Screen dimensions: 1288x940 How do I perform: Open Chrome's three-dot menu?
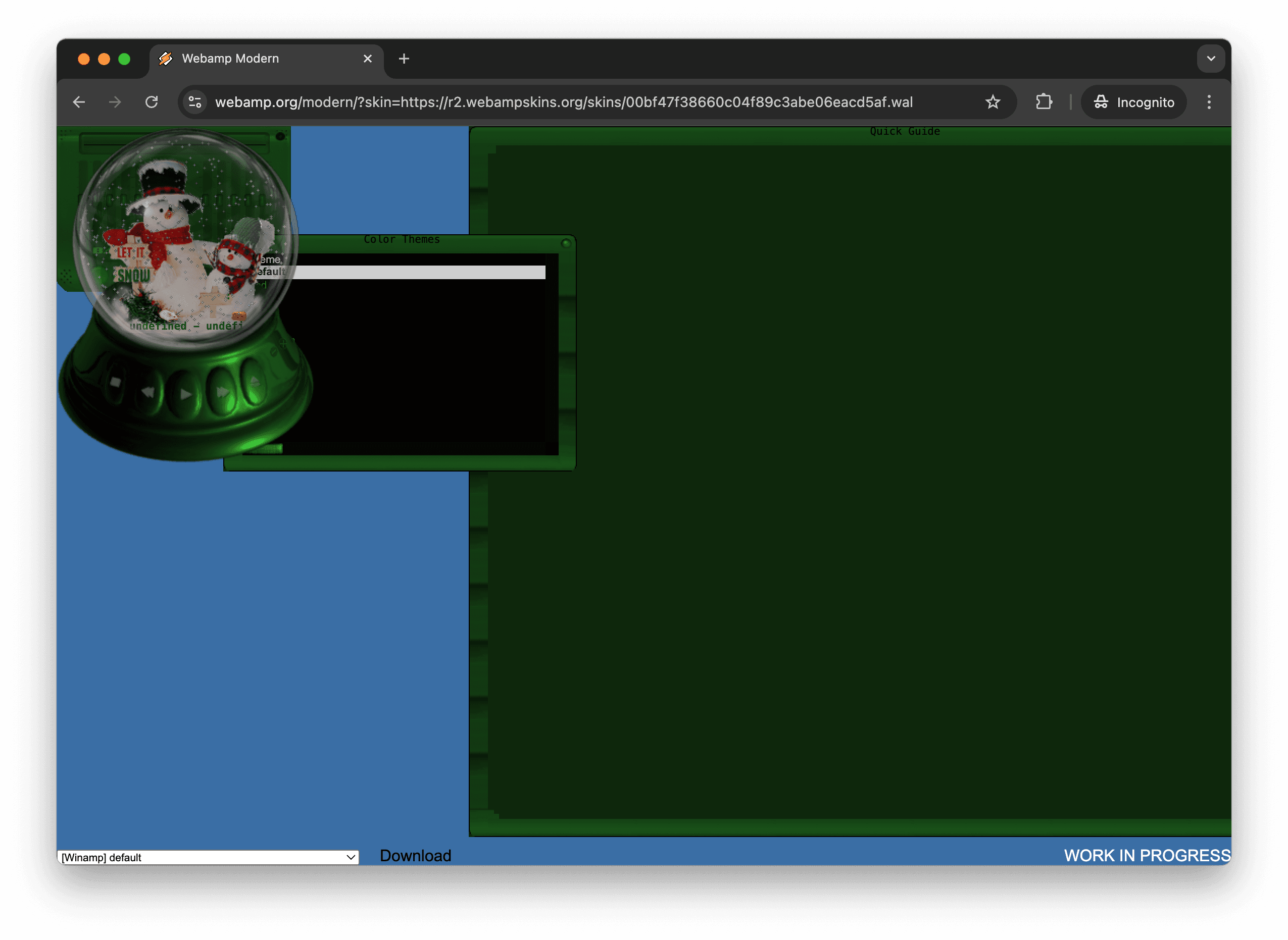pyautogui.click(x=1209, y=102)
